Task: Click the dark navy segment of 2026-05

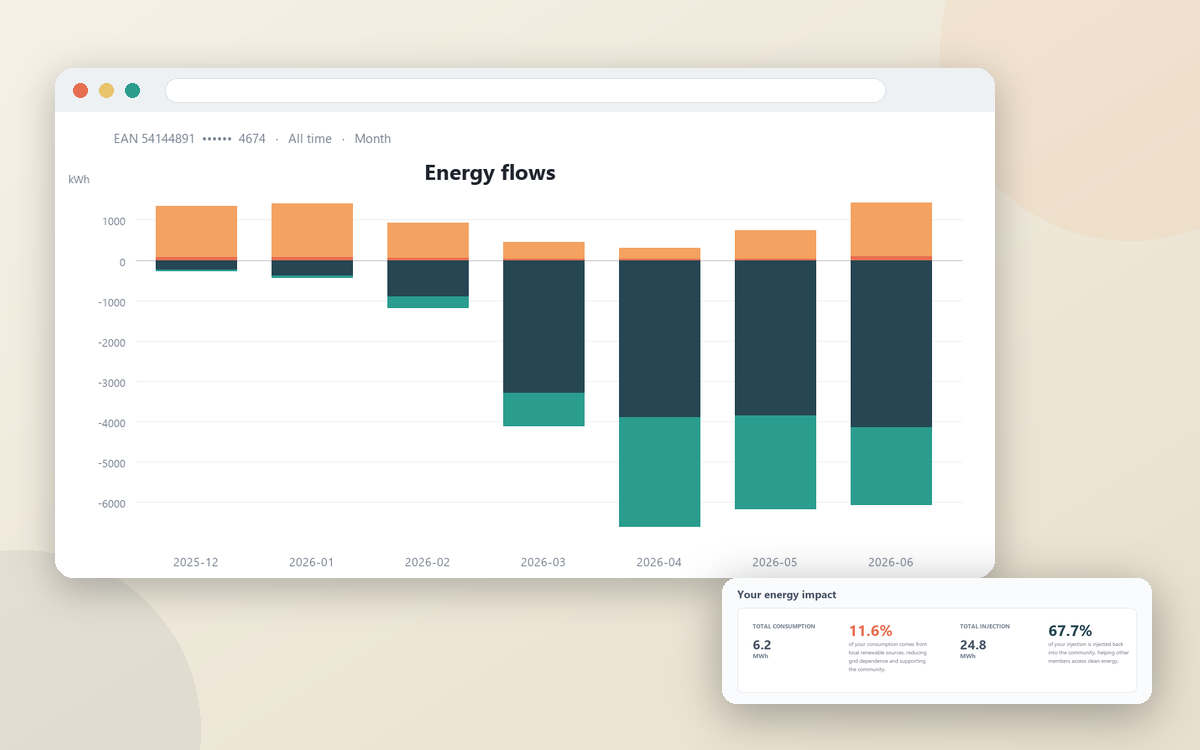Action: 775,338
